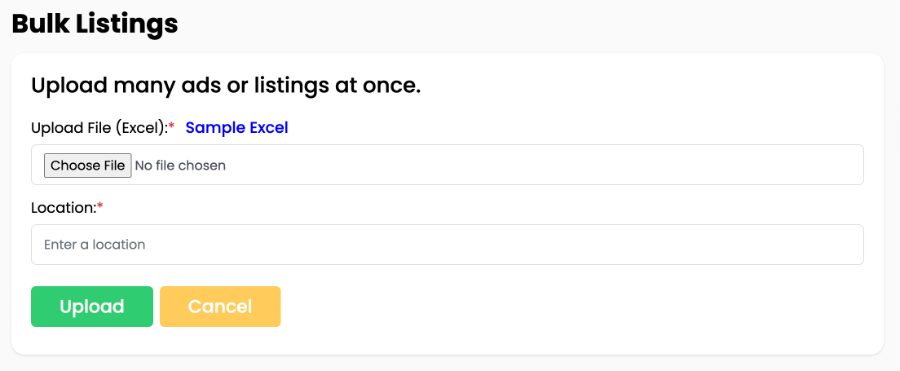Viewport: 900px width, 371px height.
Task: Click the Choose File button
Action: click(88, 165)
